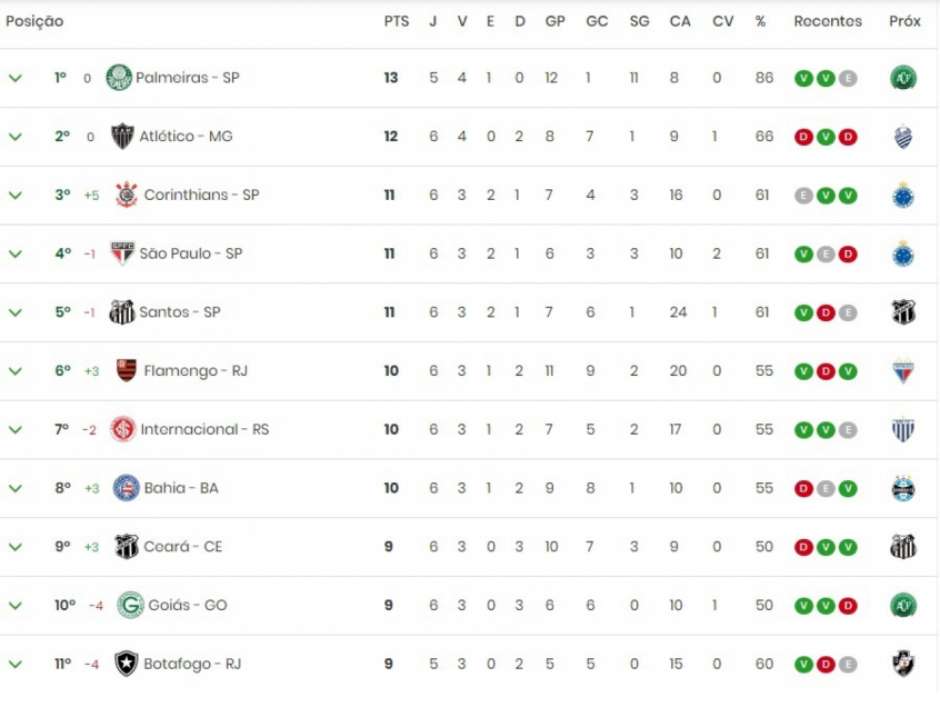The image size is (940, 717).
Task: Click Grêmio crest in Bahia's Próx column
Action: [x=905, y=487]
